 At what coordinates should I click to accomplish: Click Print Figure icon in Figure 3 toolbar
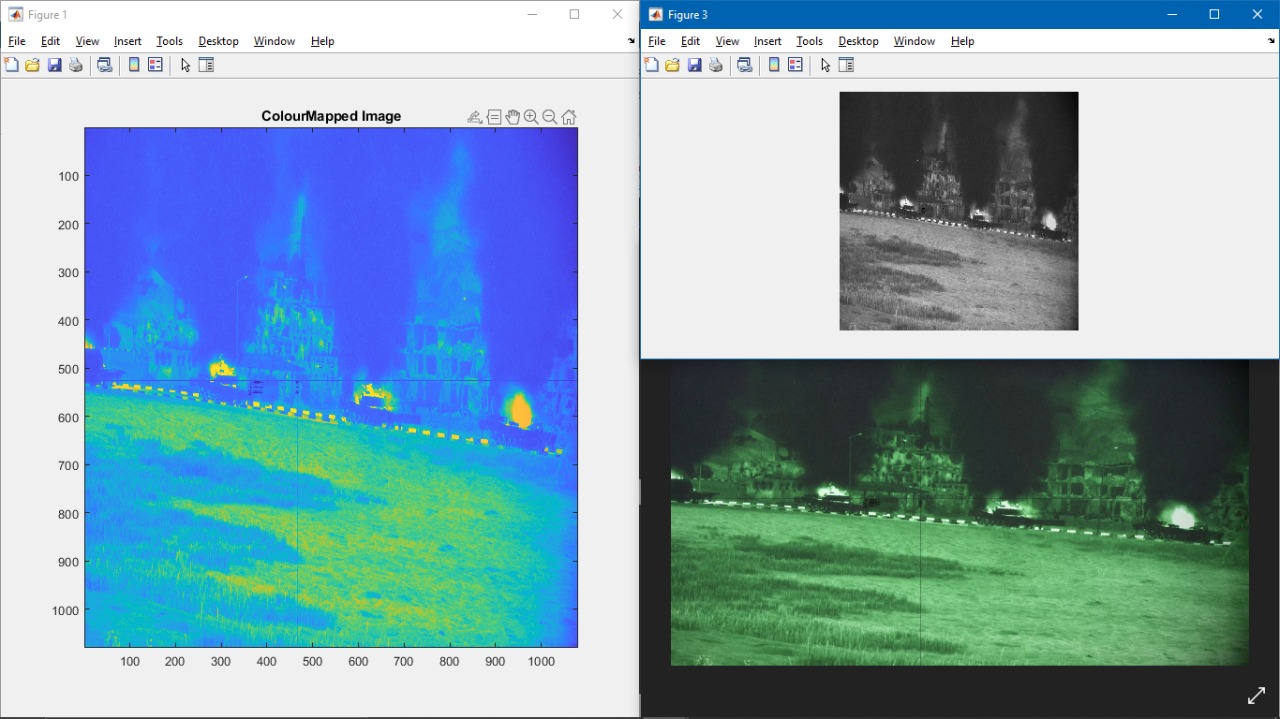[x=716, y=65]
